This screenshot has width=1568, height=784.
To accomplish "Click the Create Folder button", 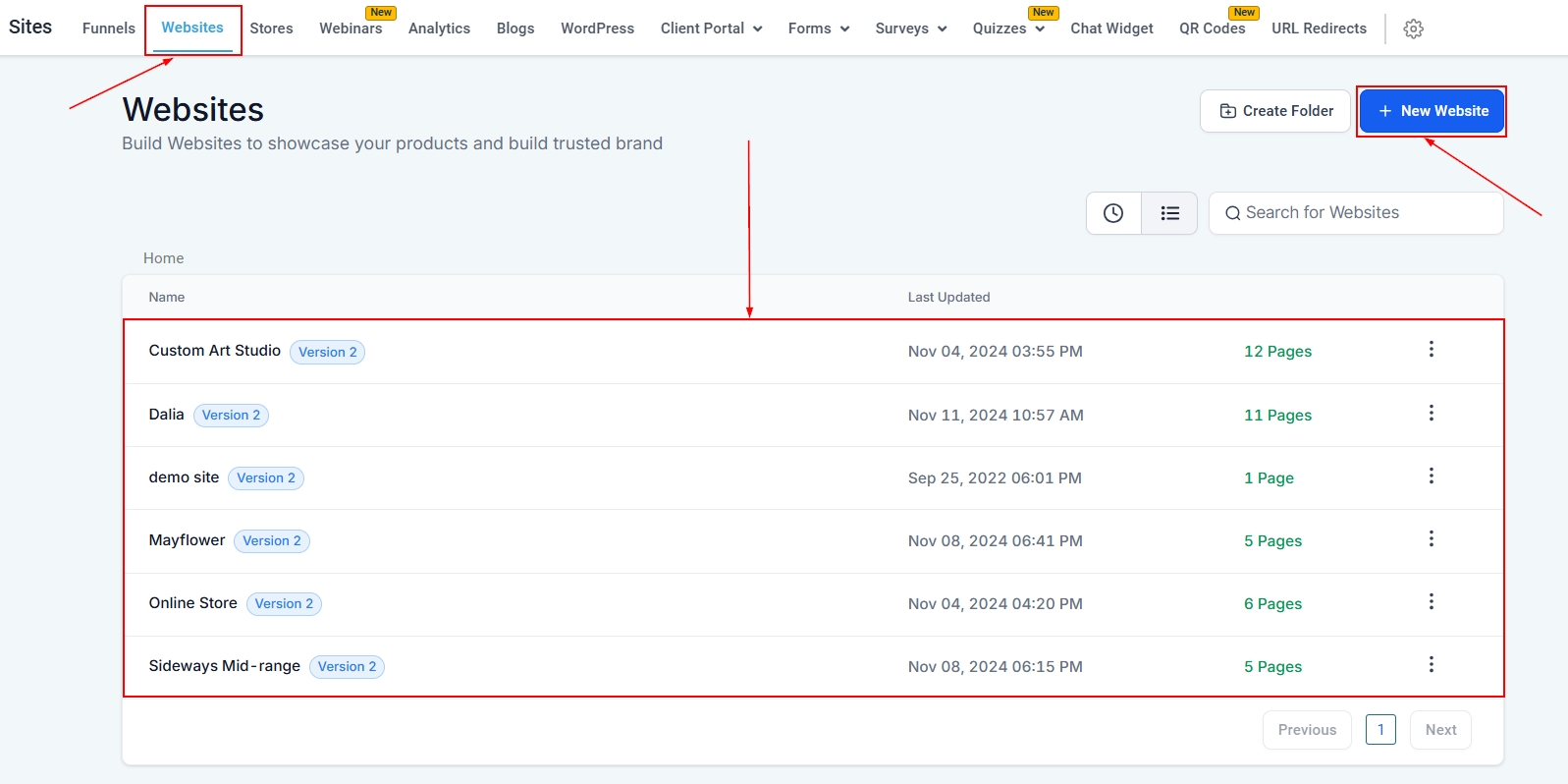I will pos(1275,111).
